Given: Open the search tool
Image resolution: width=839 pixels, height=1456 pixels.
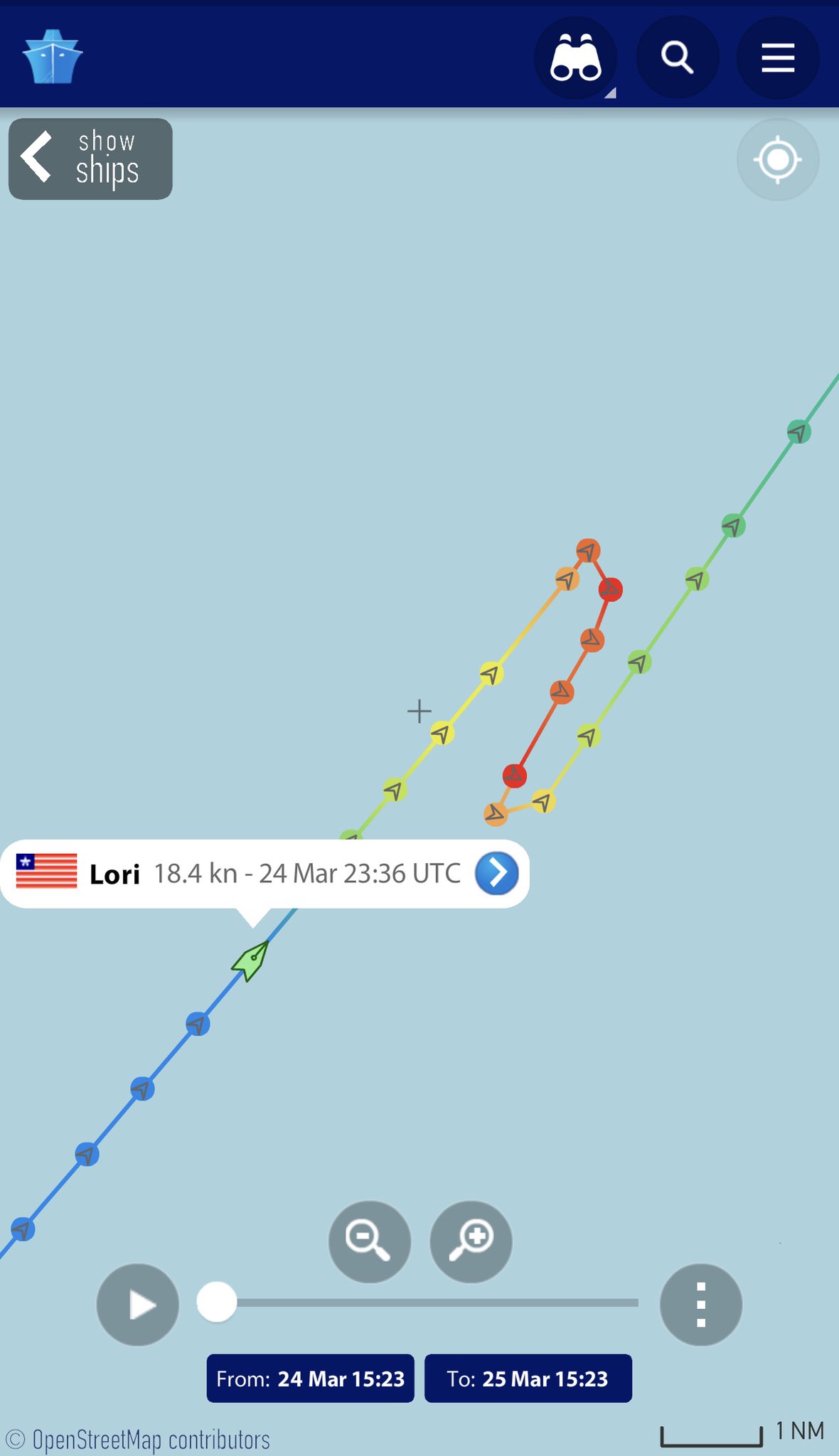Looking at the screenshot, I should 677,58.
